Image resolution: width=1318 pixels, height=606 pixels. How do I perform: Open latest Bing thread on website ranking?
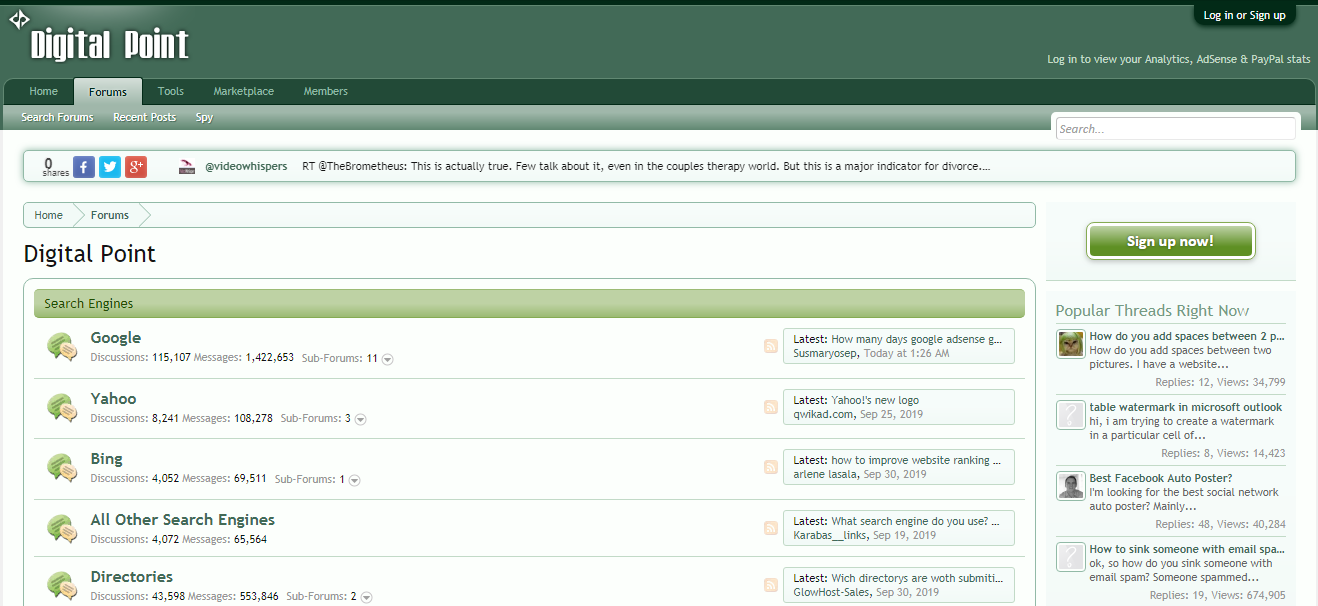[917, 460]
